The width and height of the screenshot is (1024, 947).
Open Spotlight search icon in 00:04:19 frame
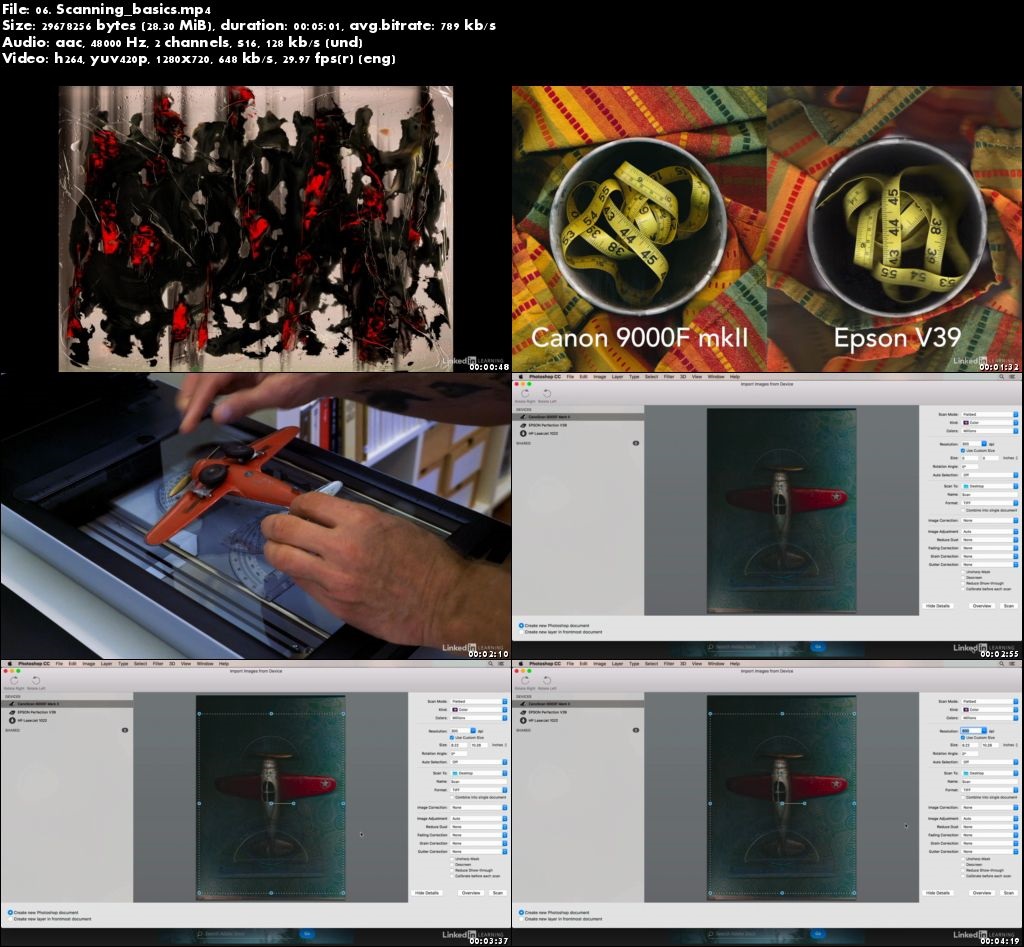(x=1001, y=664)
